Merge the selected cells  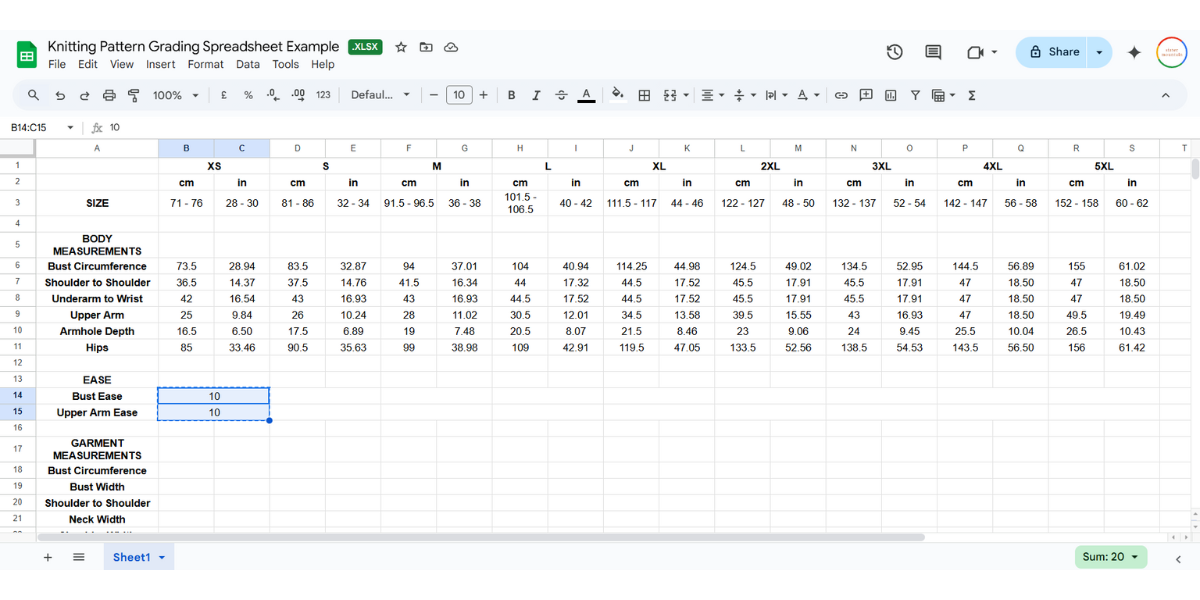670,95
